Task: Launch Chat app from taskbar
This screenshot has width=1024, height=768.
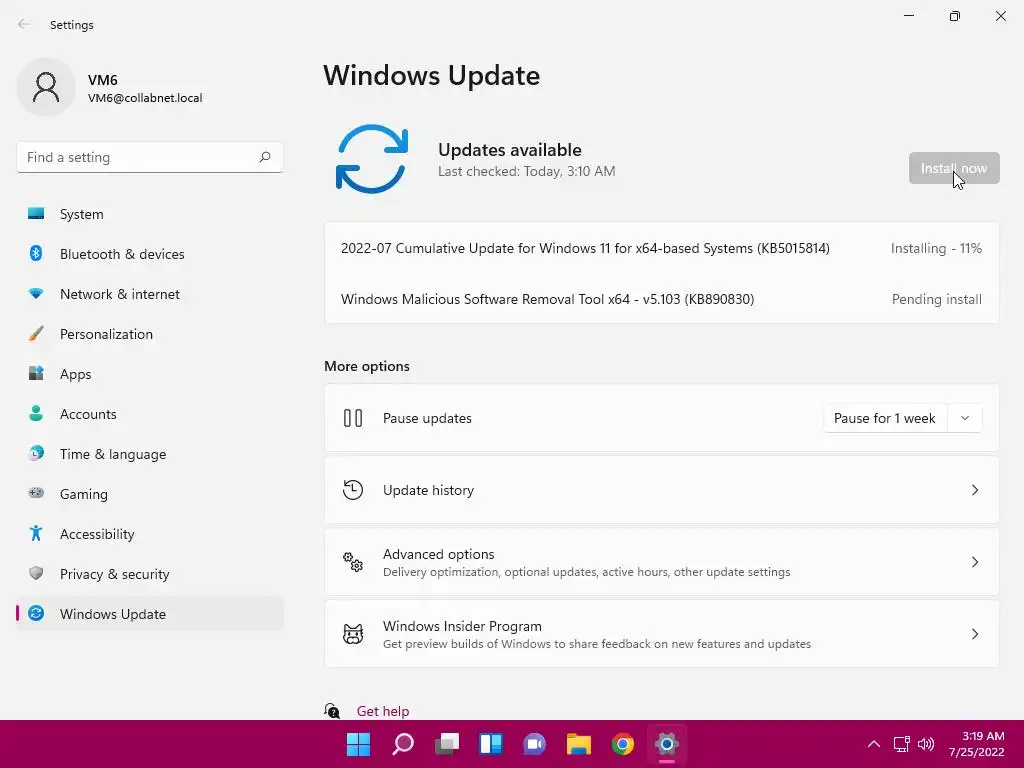Action: (534, 744)
